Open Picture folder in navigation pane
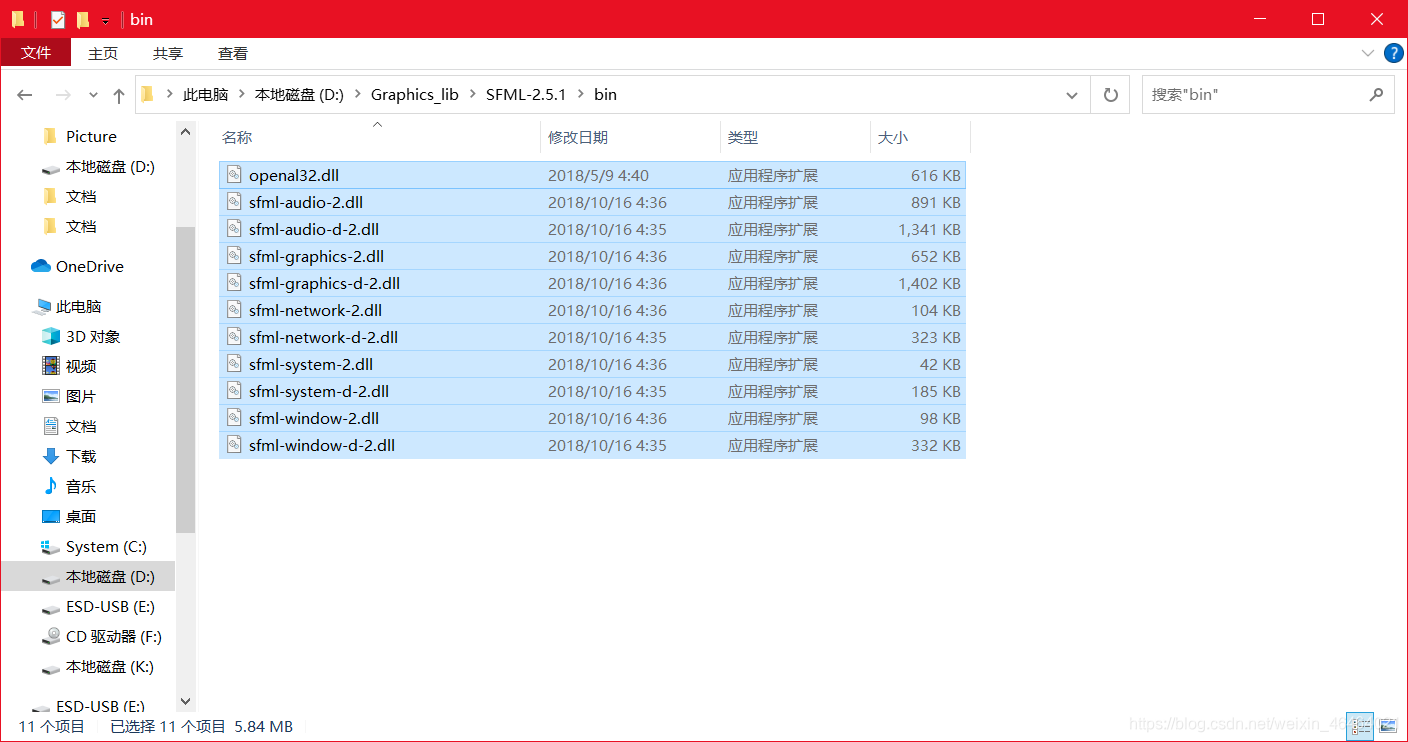Screen dimensions: 1408x742 click(91, 137)
